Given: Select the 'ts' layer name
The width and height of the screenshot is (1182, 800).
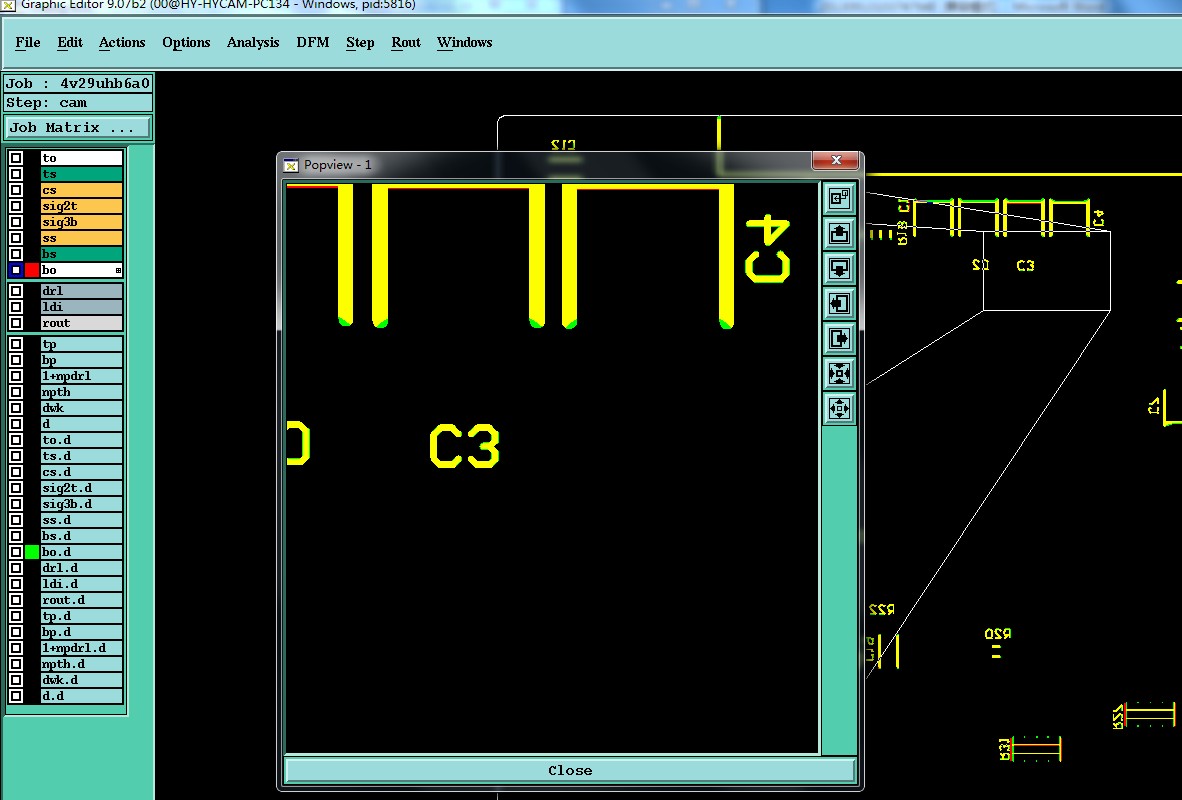Looking at the screenshot, I should coord(81,173).
